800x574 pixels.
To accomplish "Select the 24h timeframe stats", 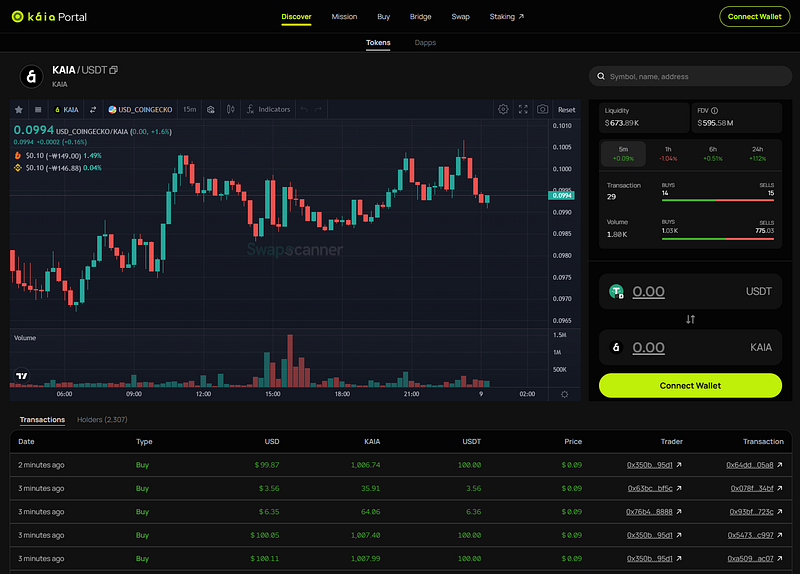I will pyautogui.click(x=758, y=154).
